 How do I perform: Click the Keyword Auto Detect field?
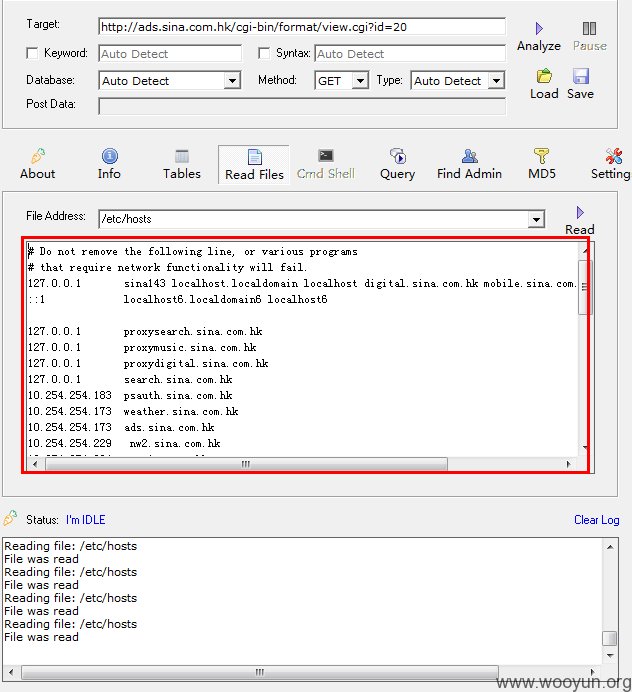pos(170,54)
